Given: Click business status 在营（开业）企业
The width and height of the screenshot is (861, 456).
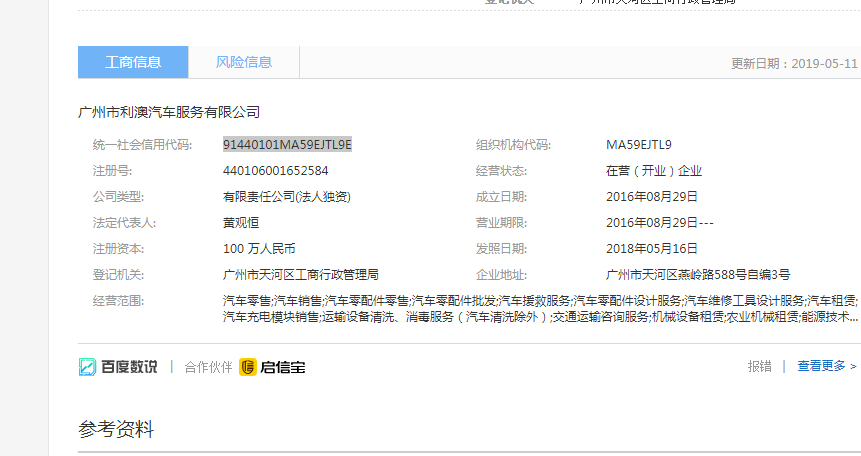Looking at the screenshot, I should [654, 171].
